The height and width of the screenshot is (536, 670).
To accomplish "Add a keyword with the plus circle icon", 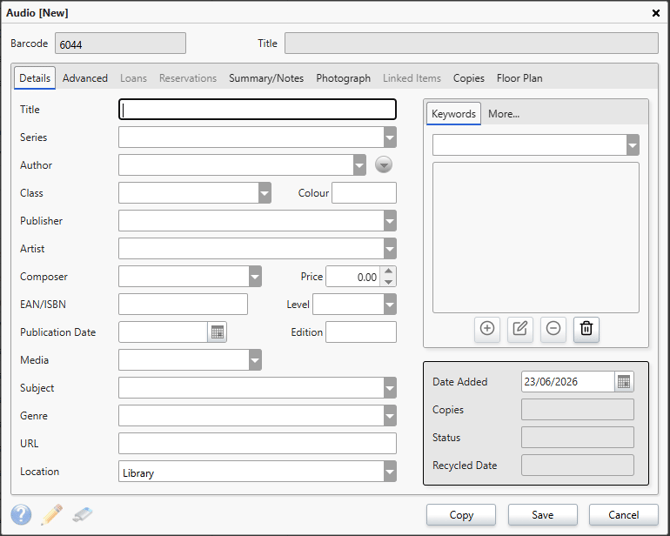I will (487, 329).
